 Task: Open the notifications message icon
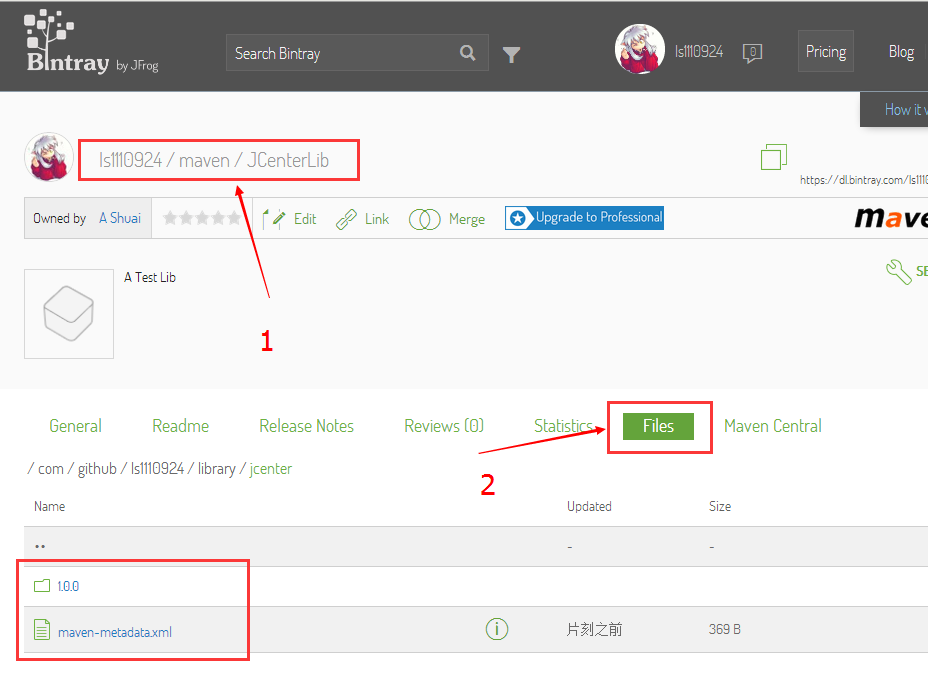pos(752,53)
